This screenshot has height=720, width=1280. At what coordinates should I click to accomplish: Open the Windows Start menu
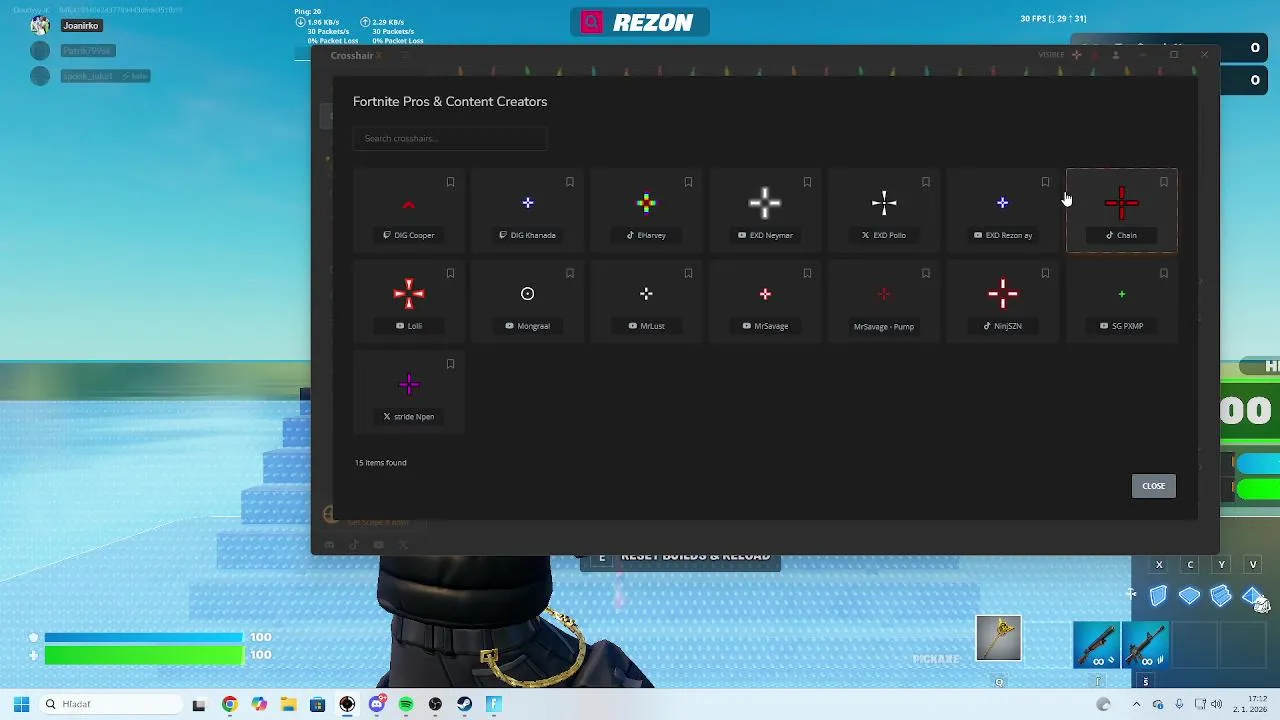21,704
